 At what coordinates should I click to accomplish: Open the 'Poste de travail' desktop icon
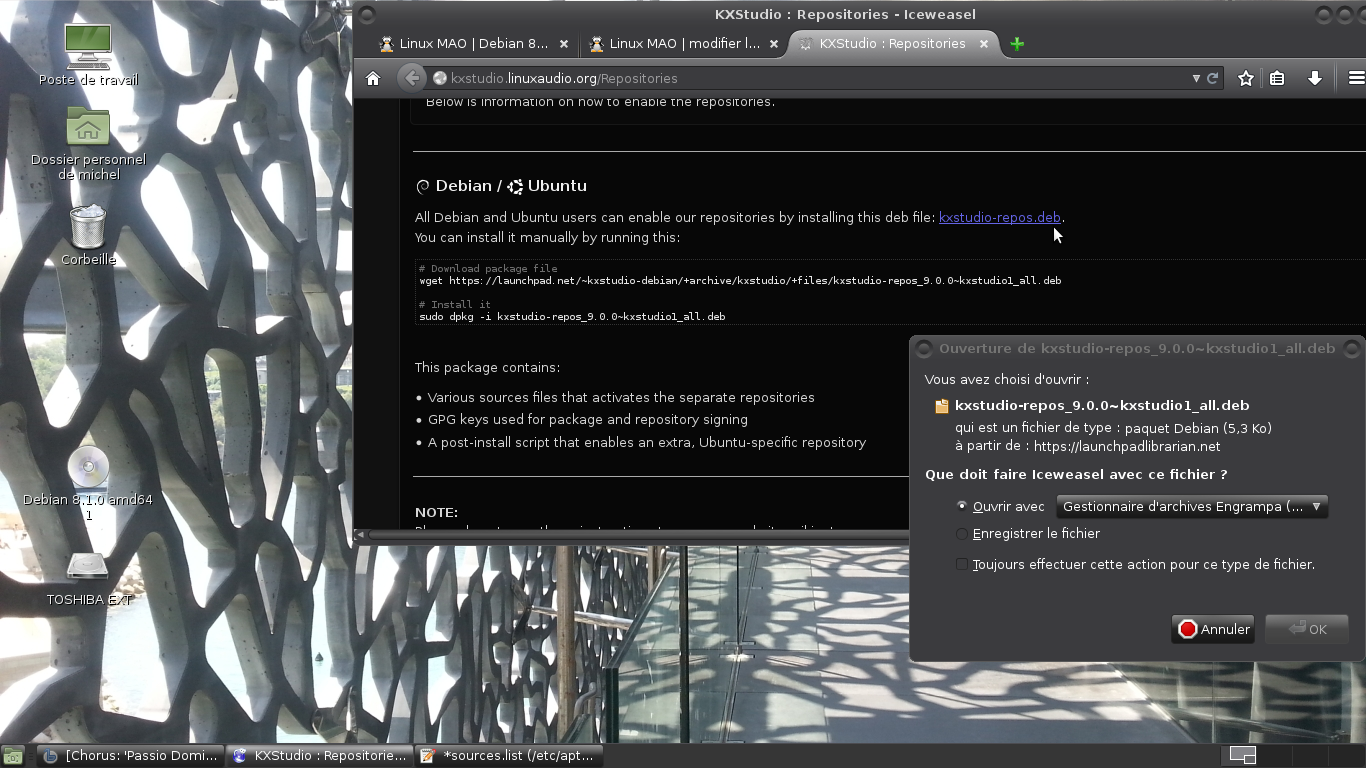point(88,55)
